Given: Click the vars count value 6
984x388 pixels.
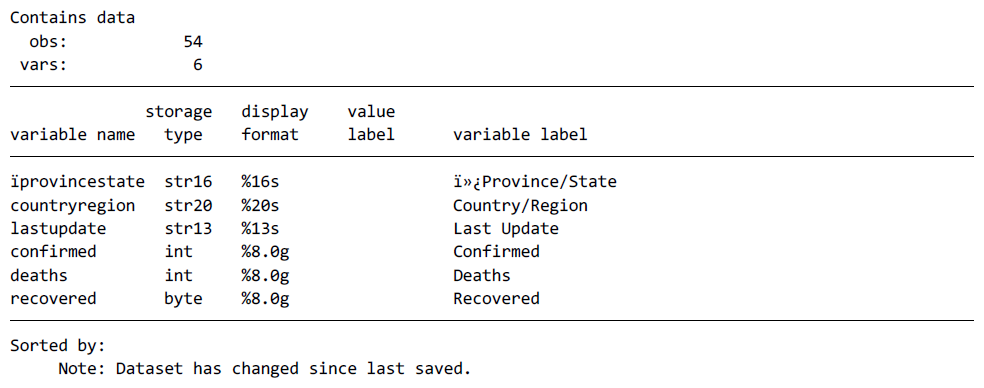Looking at the screenshot, I should pyautogui.click(x=198, y=65).
